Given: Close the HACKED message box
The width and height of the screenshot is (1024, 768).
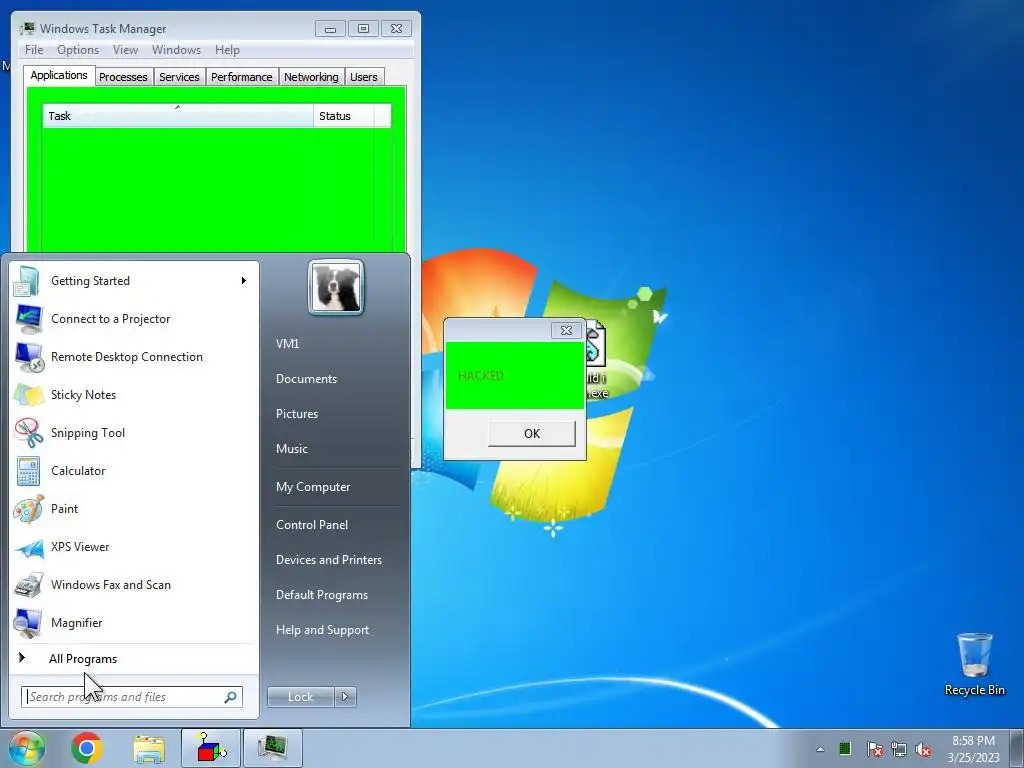Looking at the screenshot, I should 566,330.
